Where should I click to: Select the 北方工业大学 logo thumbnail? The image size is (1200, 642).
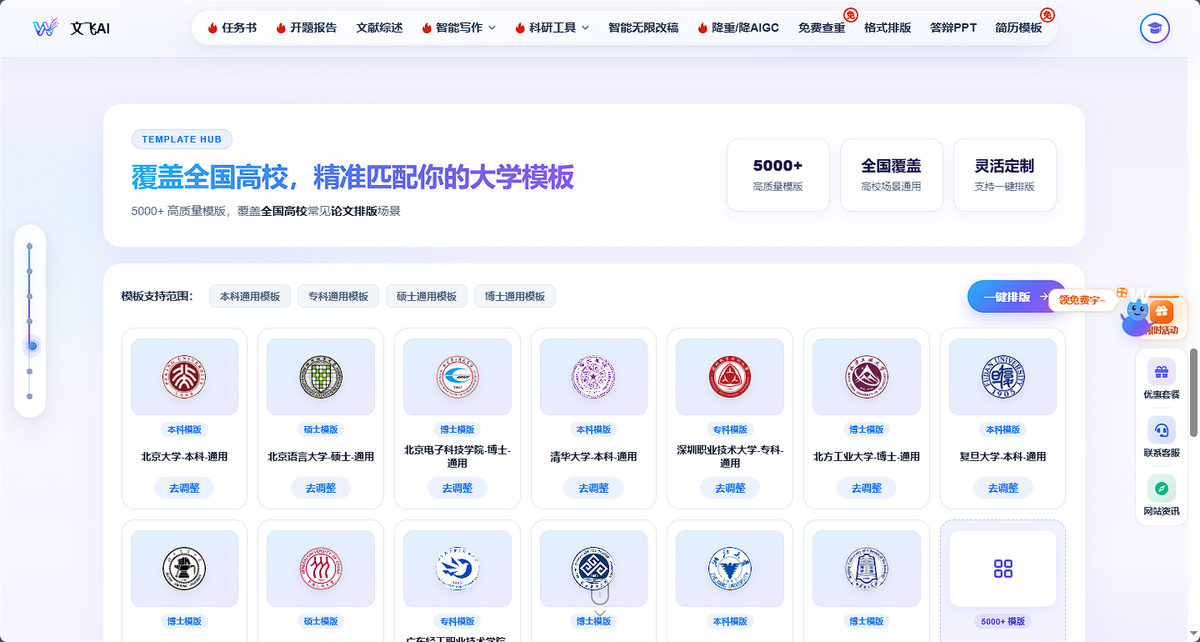coord(867,376)
